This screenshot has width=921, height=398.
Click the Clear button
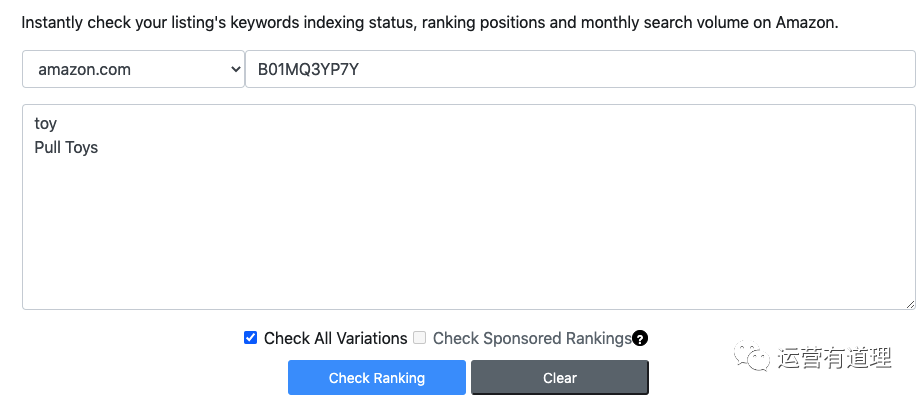[x=560, y=377]
